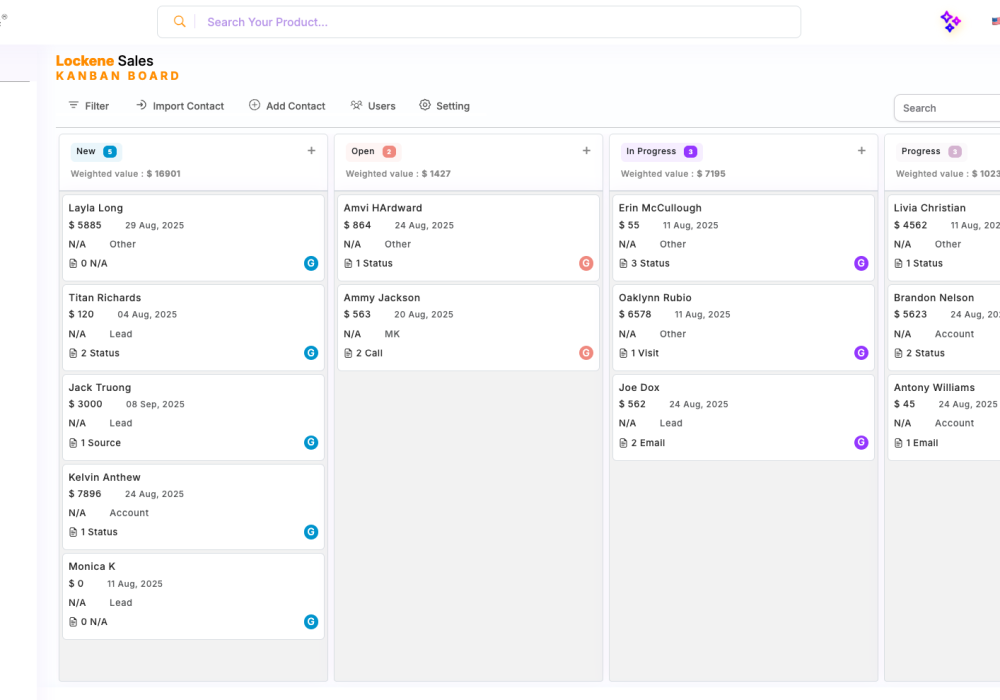1000x700 pixels.
Task: Click Oaklynn Rubio's G avatar
Action: [x=861, y=353]
